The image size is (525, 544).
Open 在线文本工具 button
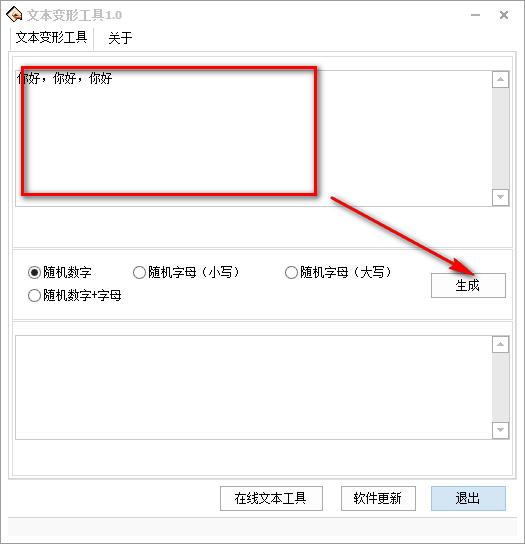271,498
